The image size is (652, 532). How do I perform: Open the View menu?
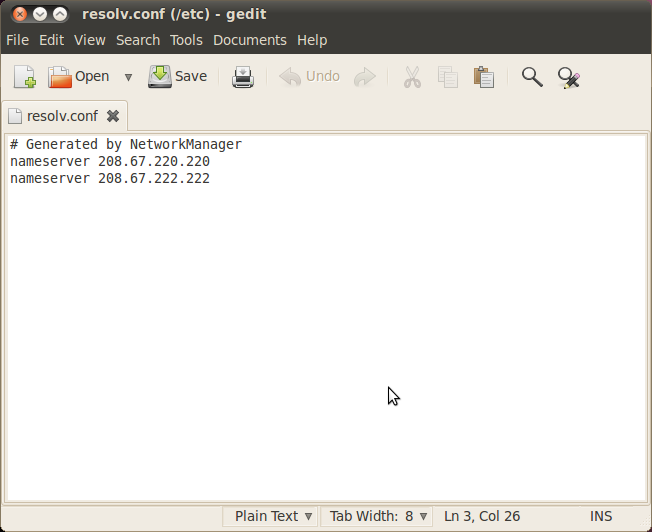point(89,40)
